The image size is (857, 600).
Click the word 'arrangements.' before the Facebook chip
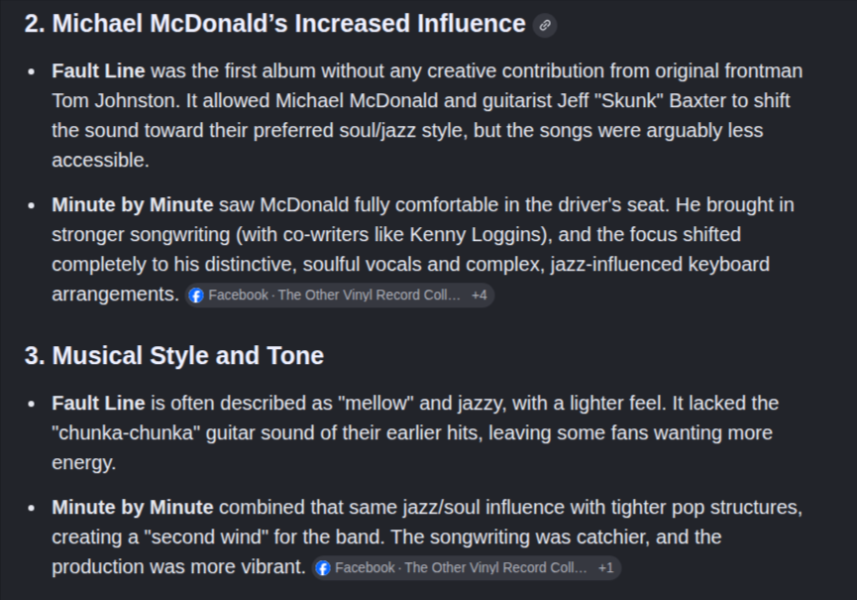pos(115,295)
